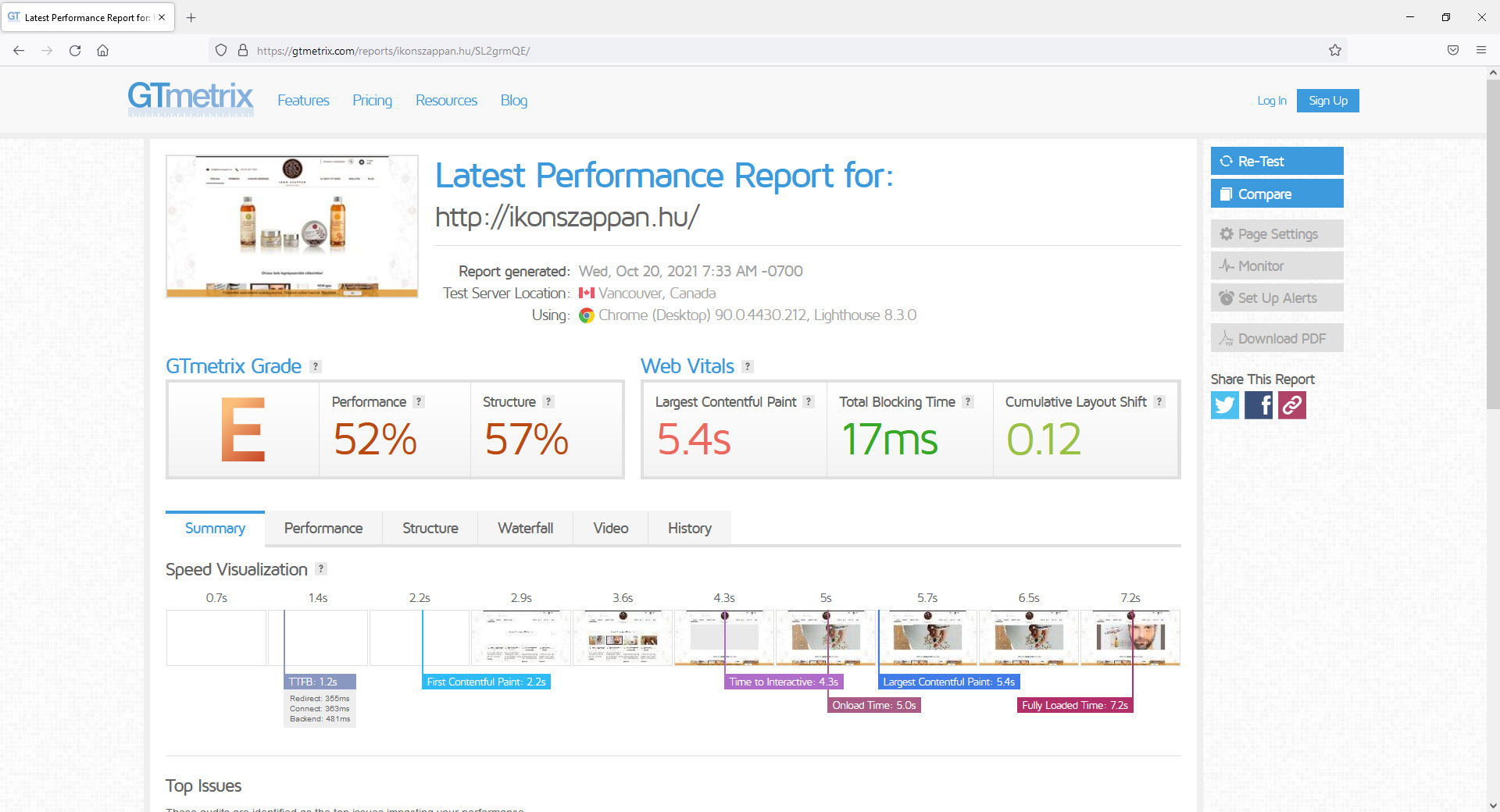This screenshot has width=1500, height=812.
Task: Click the Compare button
Action: [x=1277, y=194]
